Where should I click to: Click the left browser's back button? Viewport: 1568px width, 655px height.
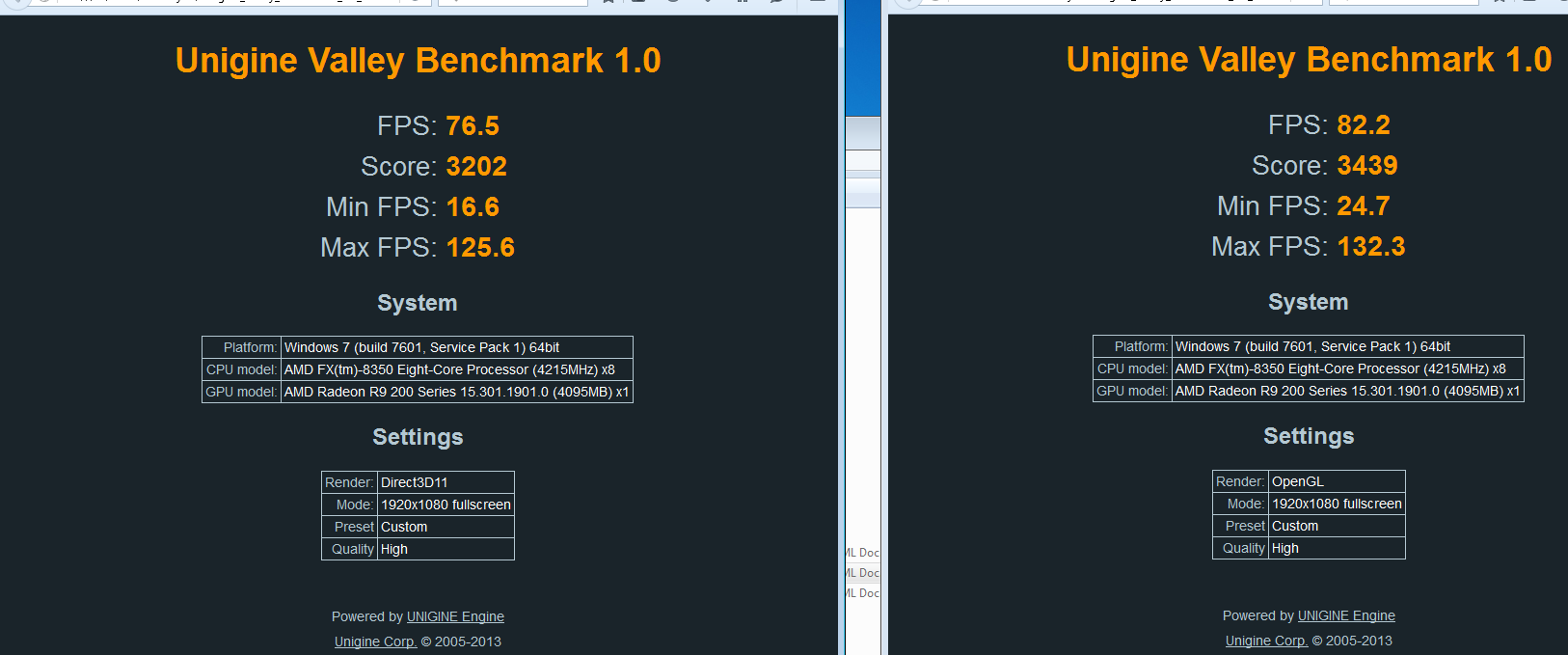(x=16, y=2)
